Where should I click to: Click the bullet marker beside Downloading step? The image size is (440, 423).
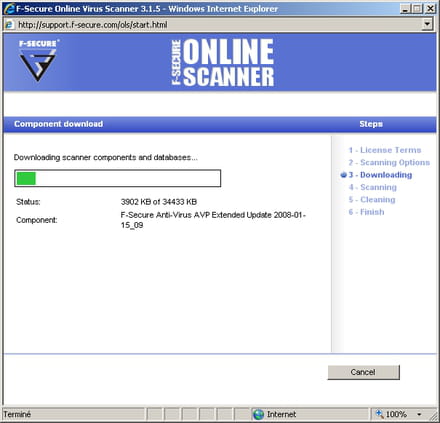click(x=344, y=175)
